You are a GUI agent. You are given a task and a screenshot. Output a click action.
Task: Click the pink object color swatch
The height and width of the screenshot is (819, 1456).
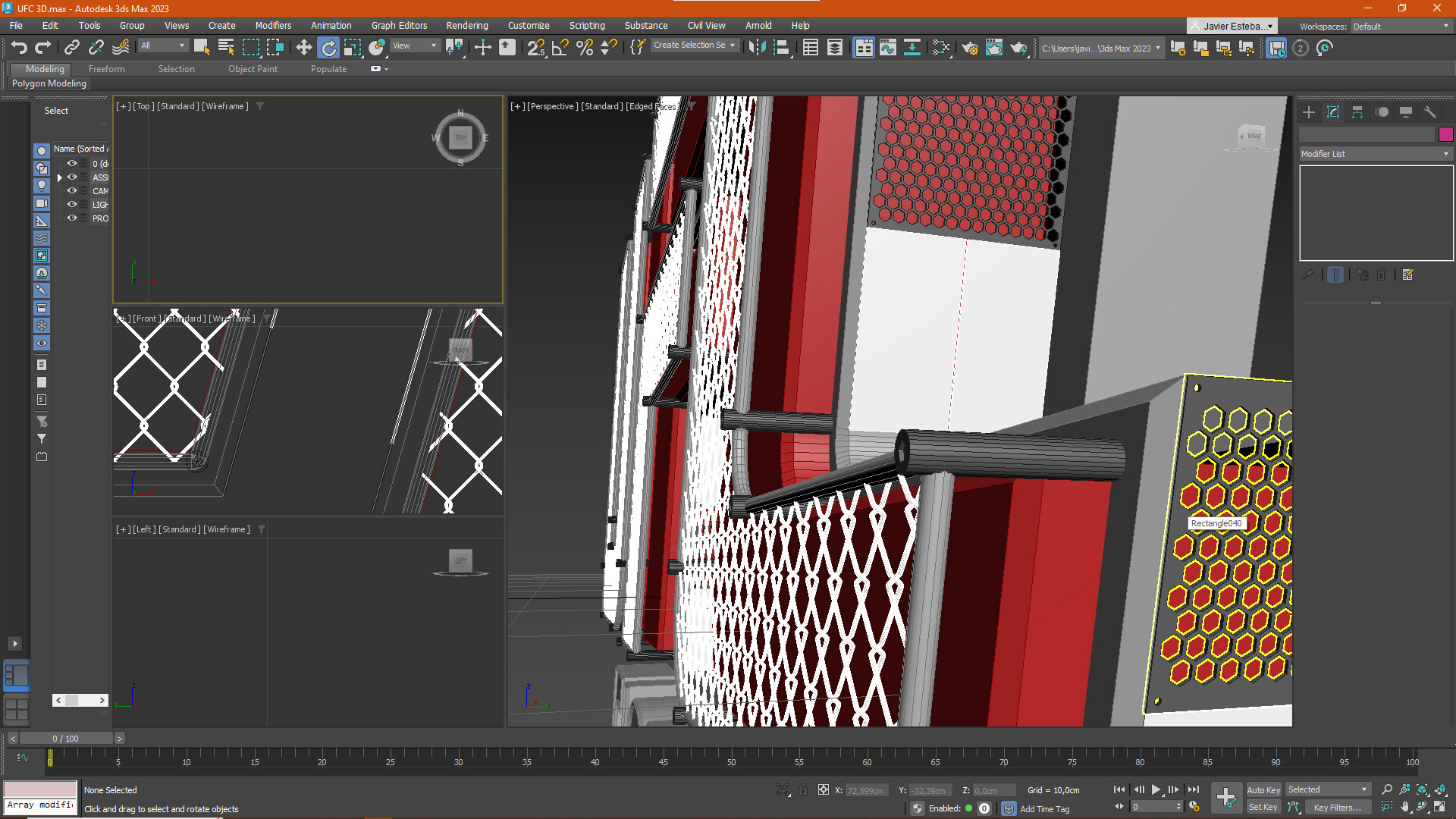(x=1445, y=134)
